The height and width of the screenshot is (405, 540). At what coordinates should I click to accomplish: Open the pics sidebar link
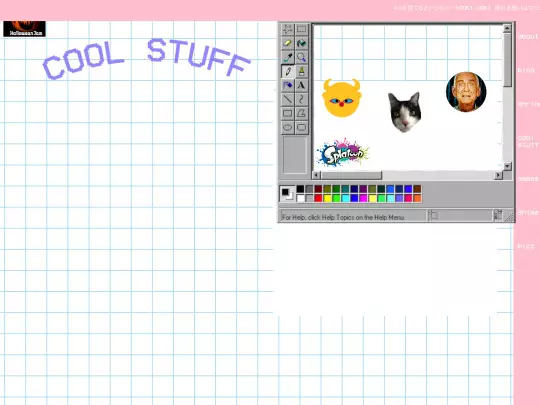(x=526, y=247)
